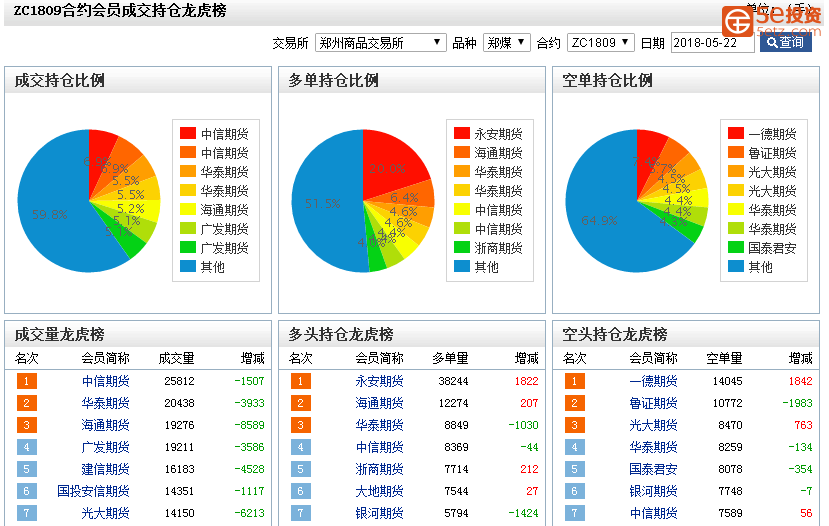Click the rank 6 badge in 成交量龙虎榜
Screen dimensions: 829x526
pyautogui.click(x=26, y=491)
